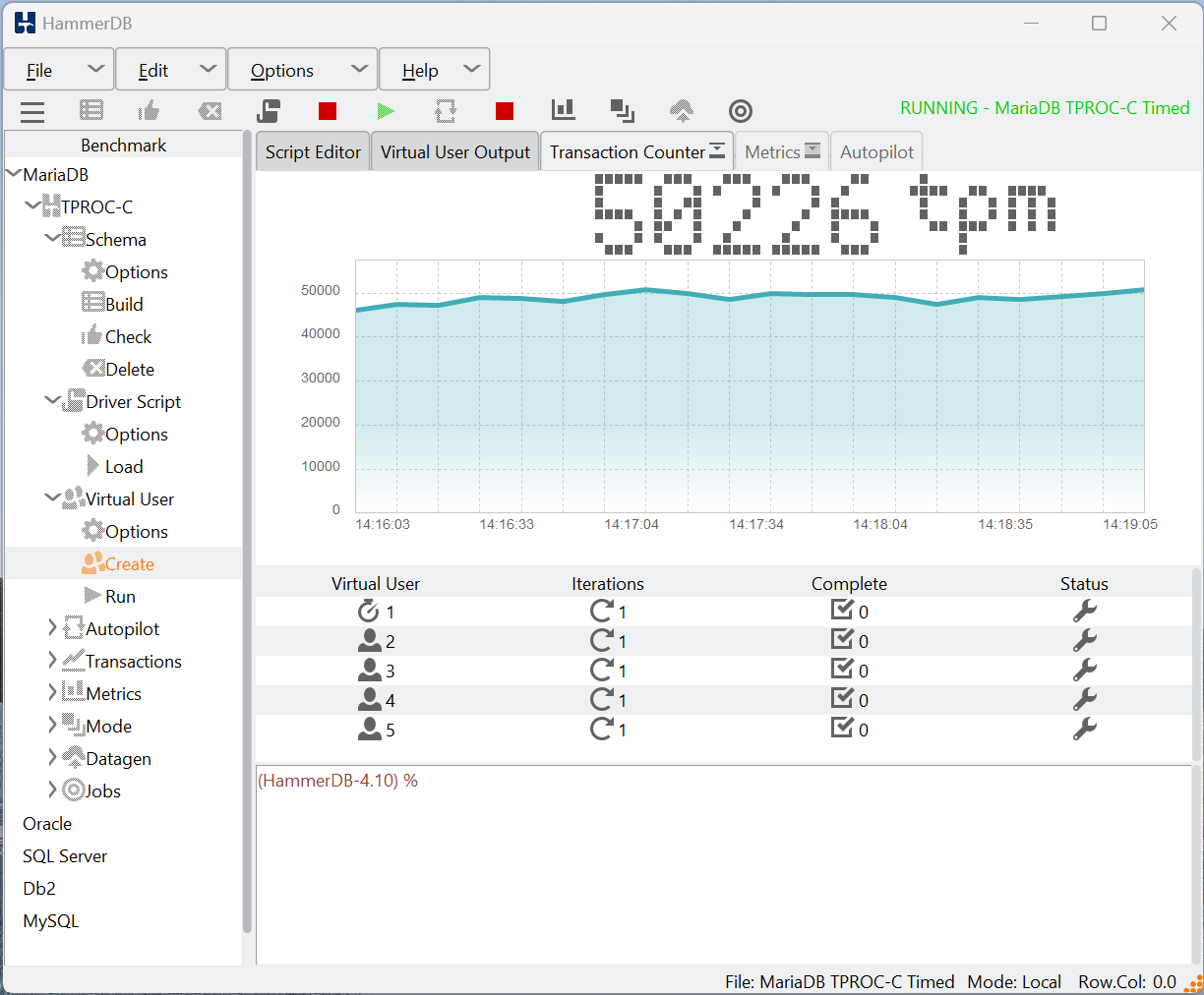Open the hamburger menu in the toolbar
This screenshot has height=995, width=1204.
[x=32, y=111]
